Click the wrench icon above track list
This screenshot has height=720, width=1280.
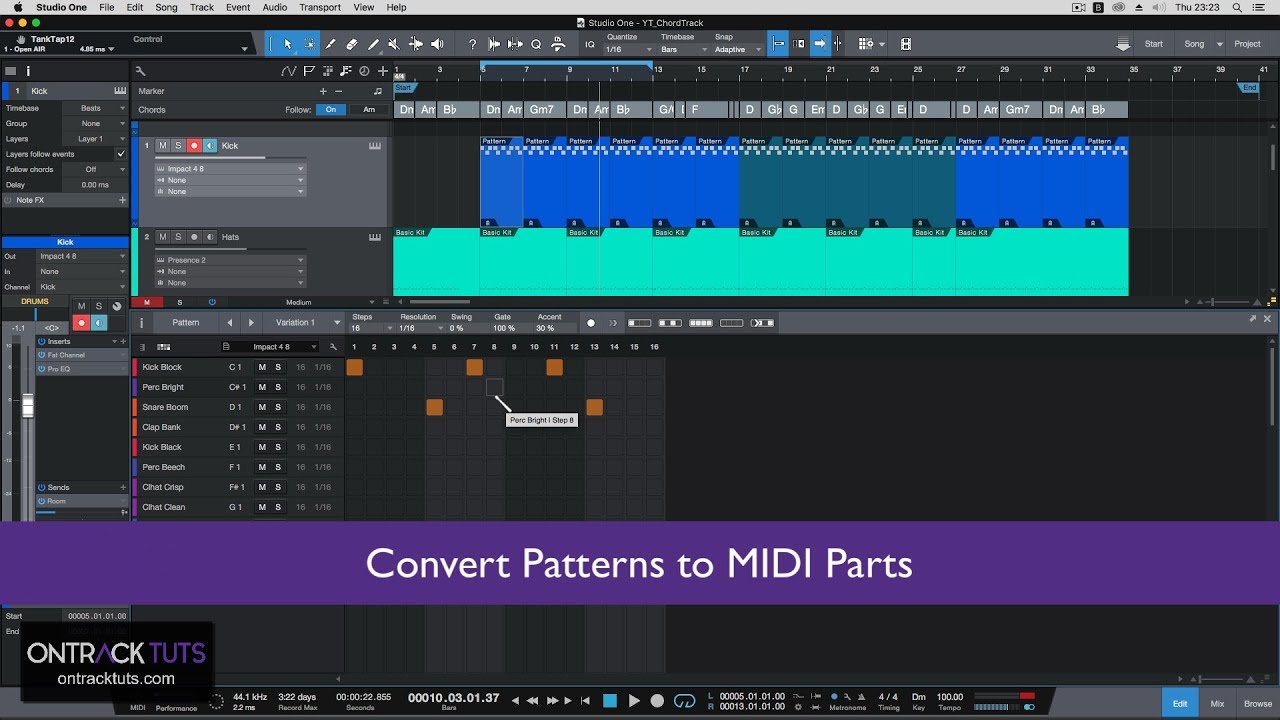[x=141, y=71]
